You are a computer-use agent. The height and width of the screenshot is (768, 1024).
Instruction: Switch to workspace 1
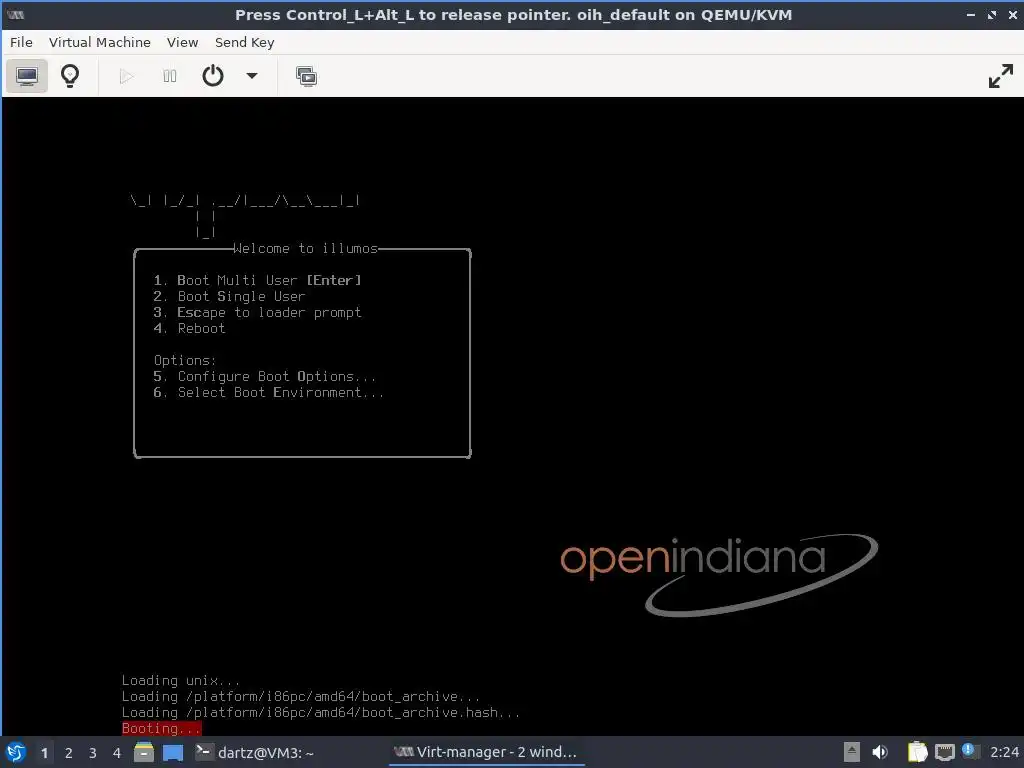pos(44,753)
